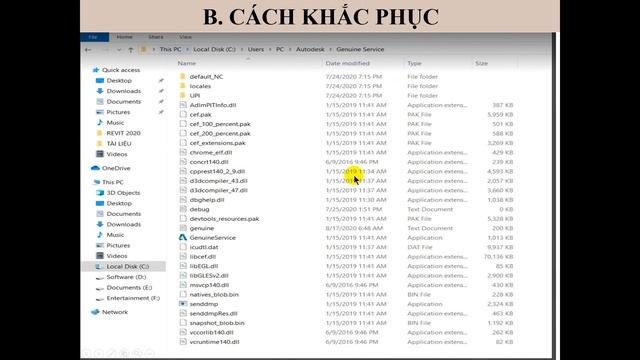Select file name snapshot_blob.bin
The height and width of the screenshot is (360, 640).
click(x=217, y=323)
